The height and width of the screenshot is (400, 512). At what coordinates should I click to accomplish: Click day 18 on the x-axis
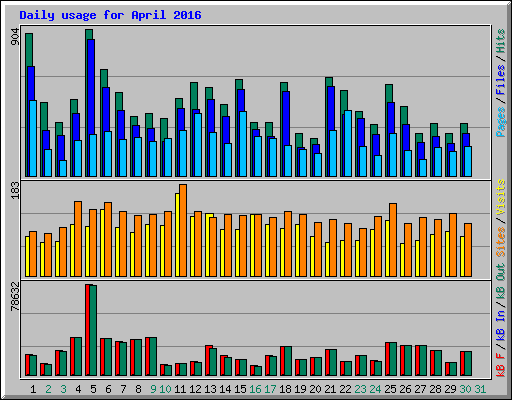285,389
